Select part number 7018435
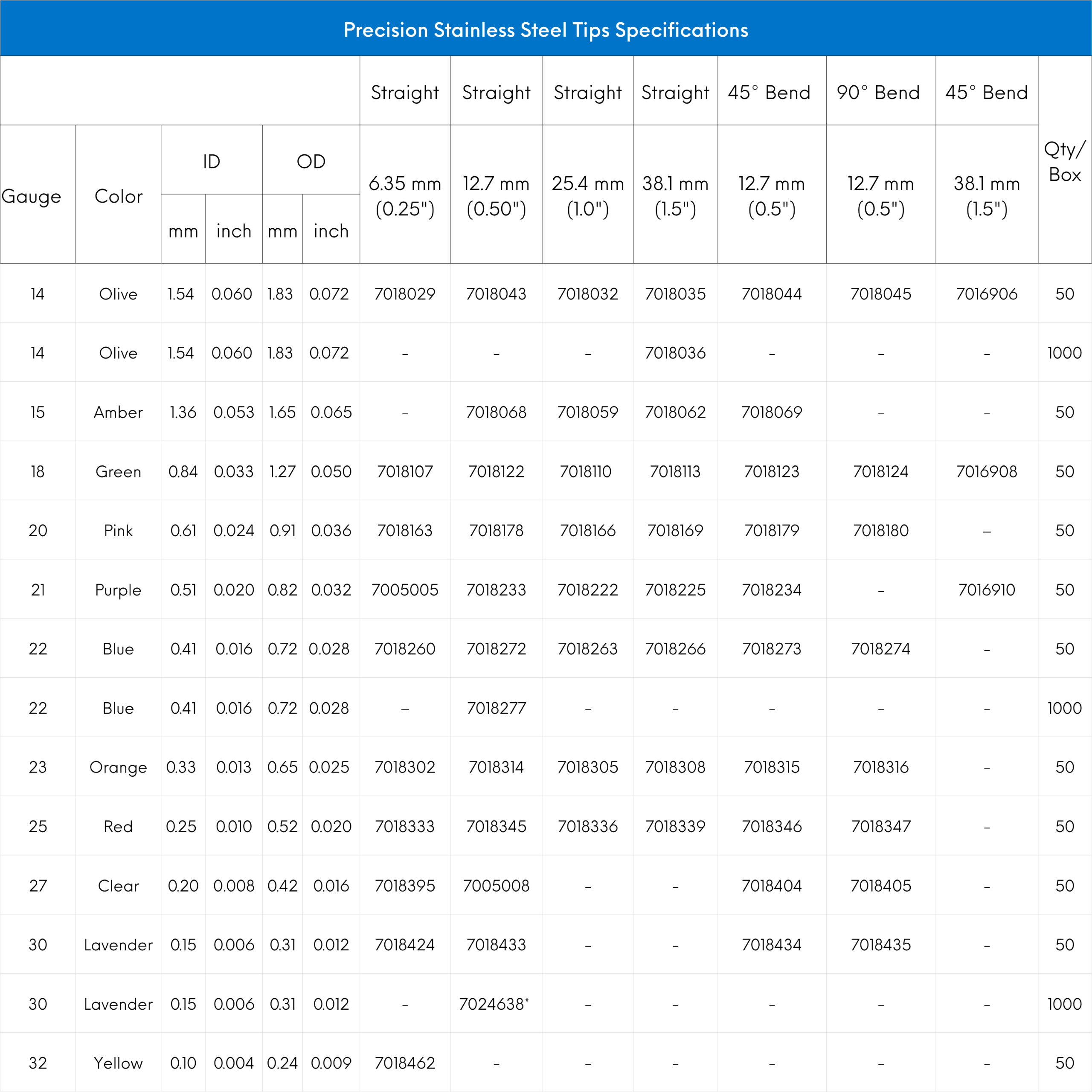This screenshot has width=1092, height=1092. (x=880, y=945)
